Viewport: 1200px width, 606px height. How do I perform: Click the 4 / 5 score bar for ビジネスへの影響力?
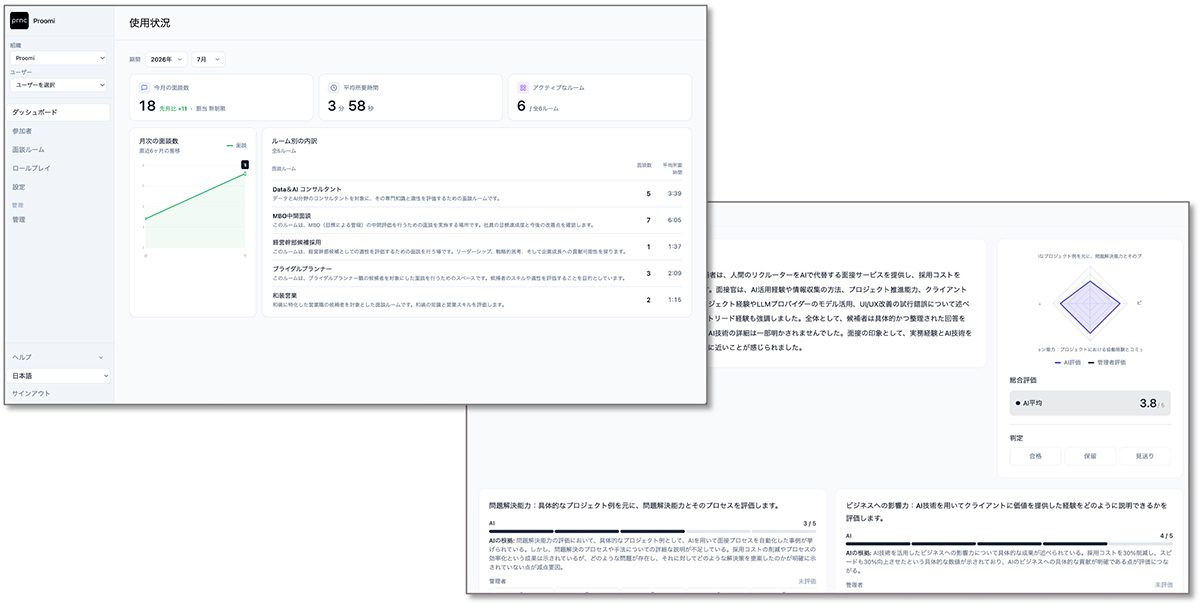[x=1009, y=544]
